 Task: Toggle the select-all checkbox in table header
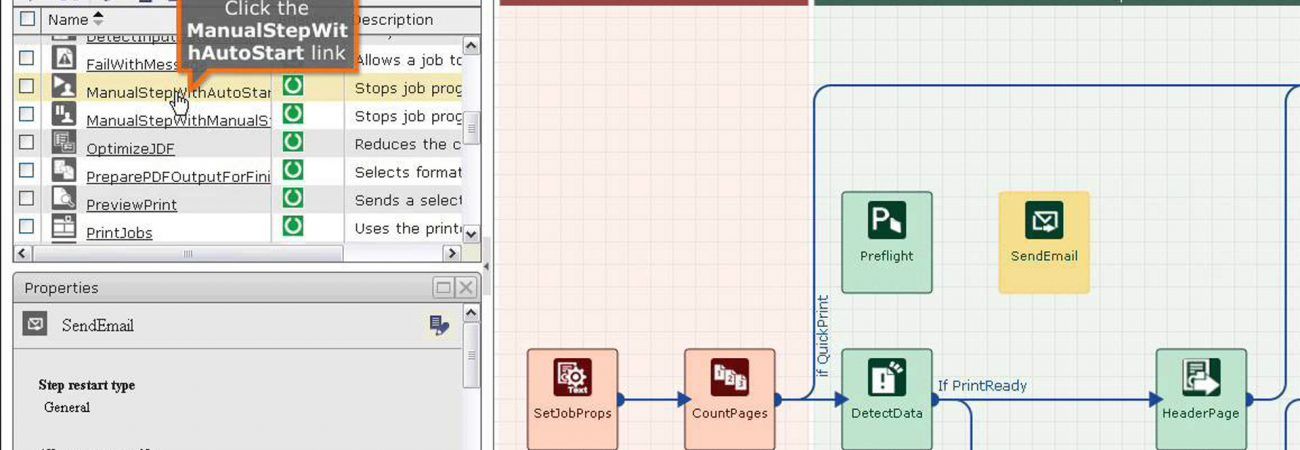(x=27, y=19)
